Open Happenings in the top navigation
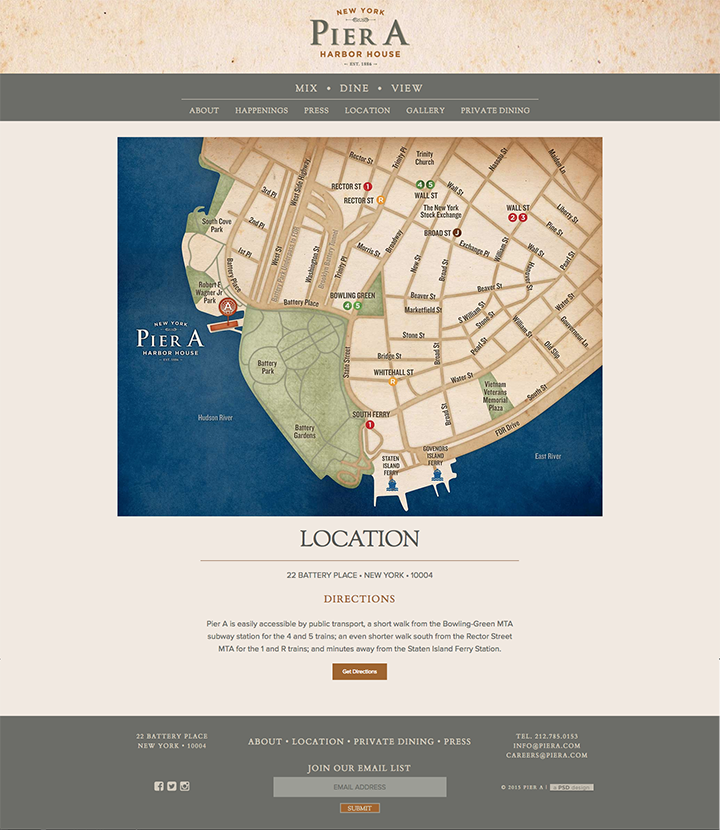Image resolution: width=720 pixels, height=830 pixels. (262, 110)
